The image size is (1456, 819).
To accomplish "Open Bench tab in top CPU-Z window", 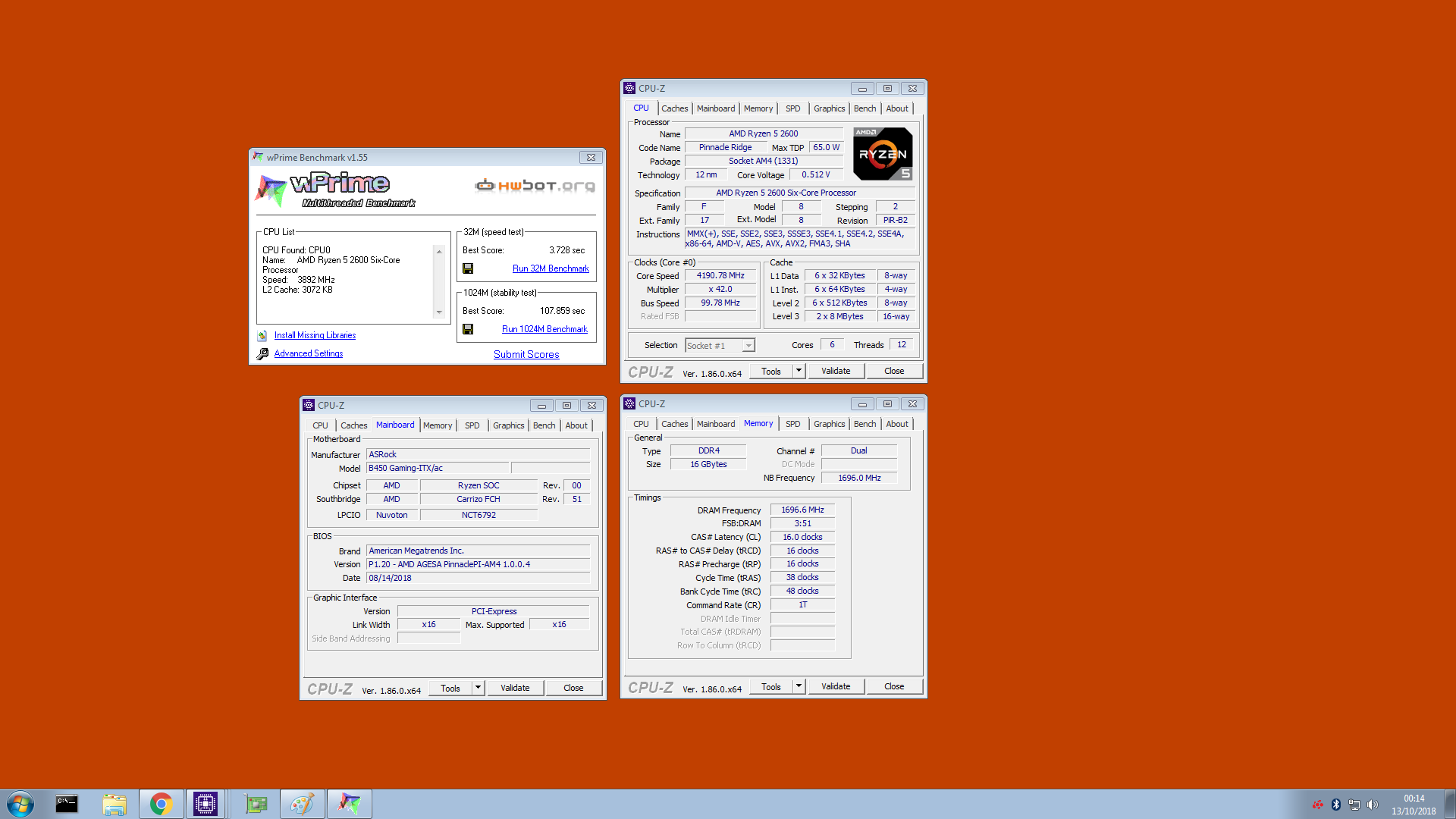I will [x=864, y=108].
